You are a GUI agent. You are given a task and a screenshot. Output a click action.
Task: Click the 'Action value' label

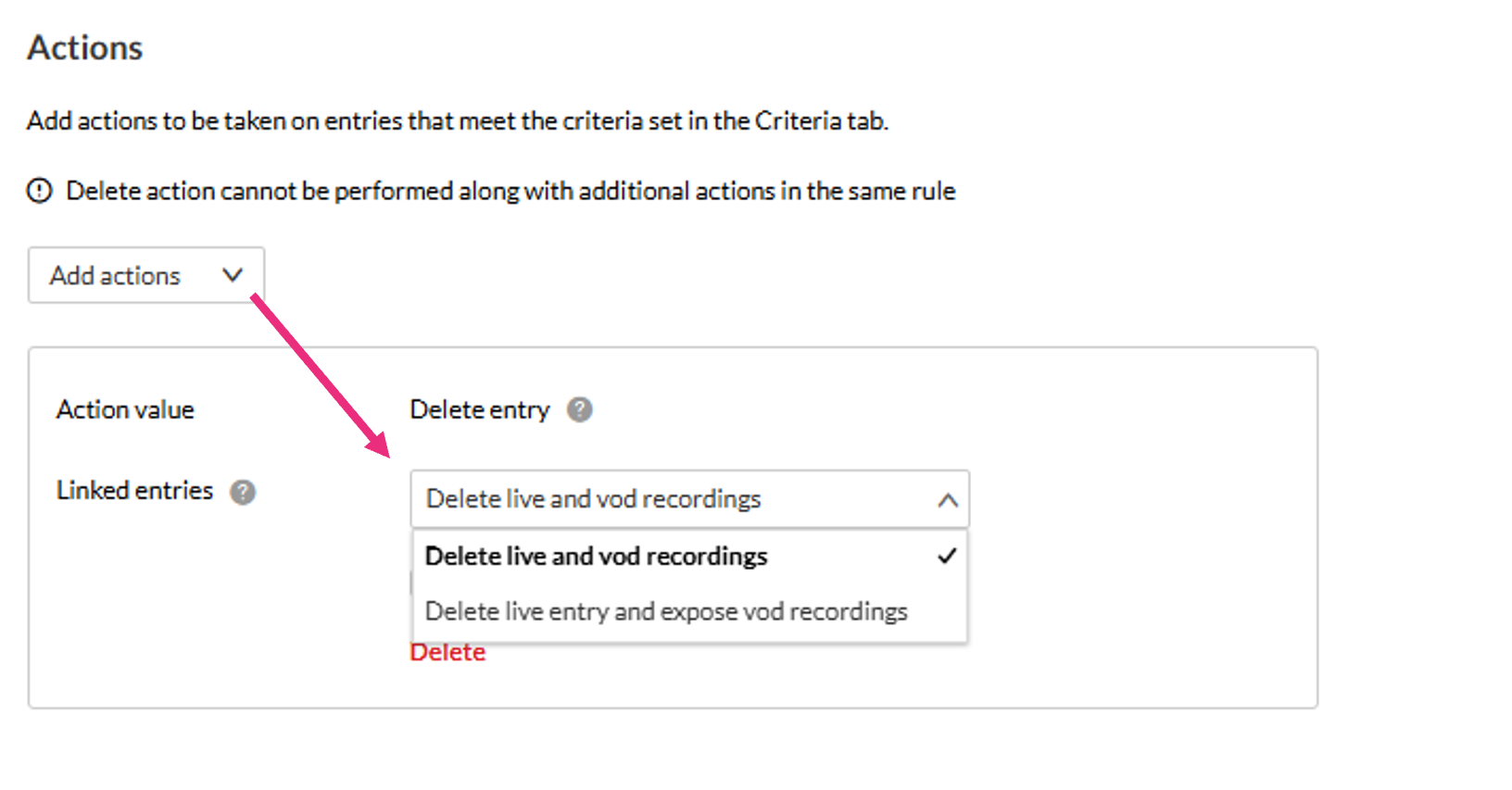coord(125,409)
